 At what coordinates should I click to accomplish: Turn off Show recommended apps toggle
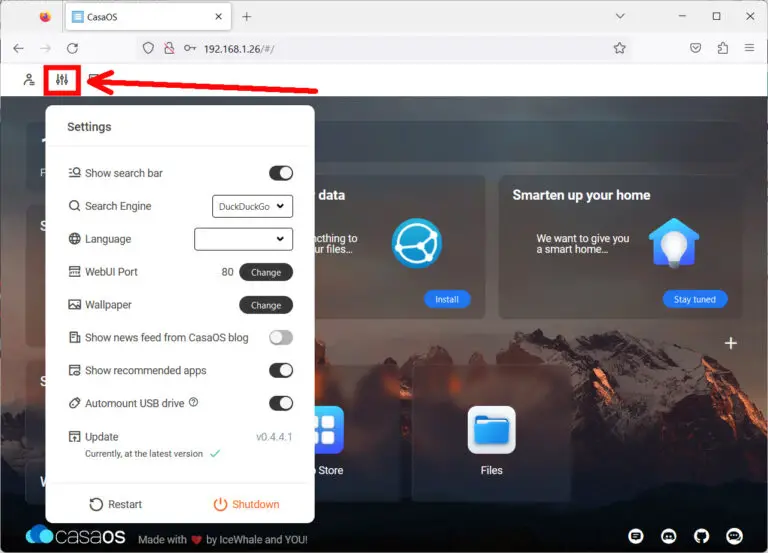(281, 371)
